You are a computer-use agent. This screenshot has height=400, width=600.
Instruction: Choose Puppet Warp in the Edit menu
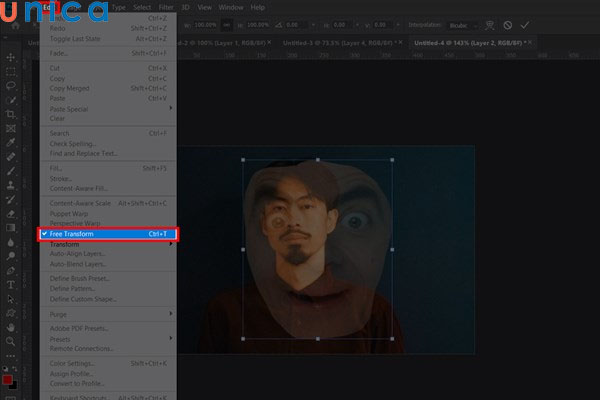pyautogui.click(x=108, y=214)
